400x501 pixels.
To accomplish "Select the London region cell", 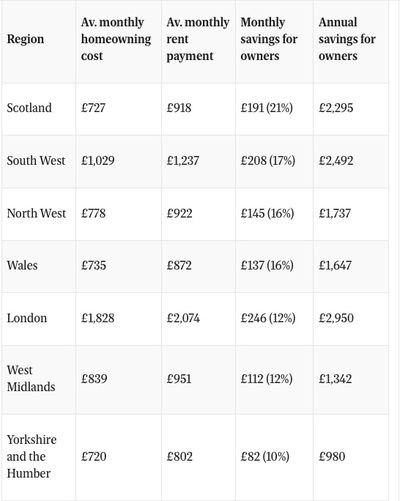I will coord(27,318).
